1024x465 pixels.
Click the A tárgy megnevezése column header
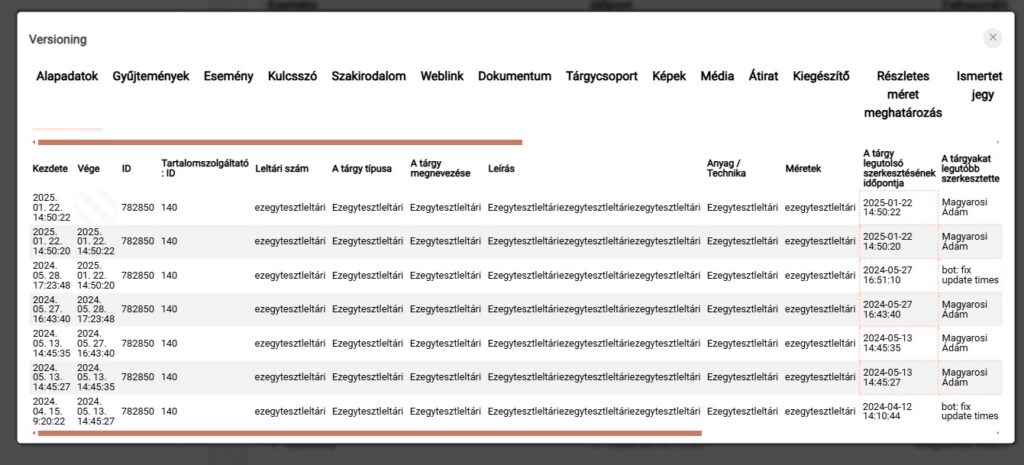tap(440, 168)
